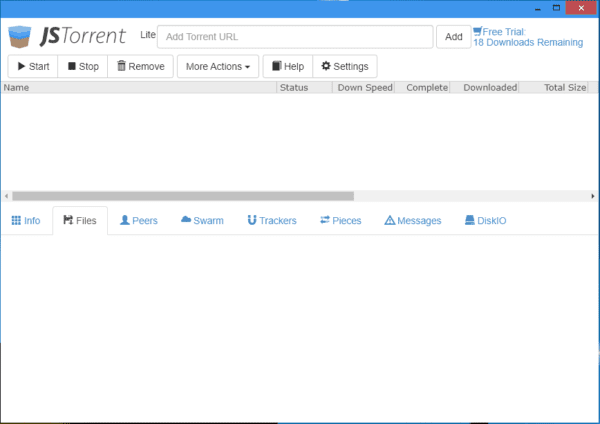
Task: Open the Free Trial downloads remaining link
Action: [528, 37]
